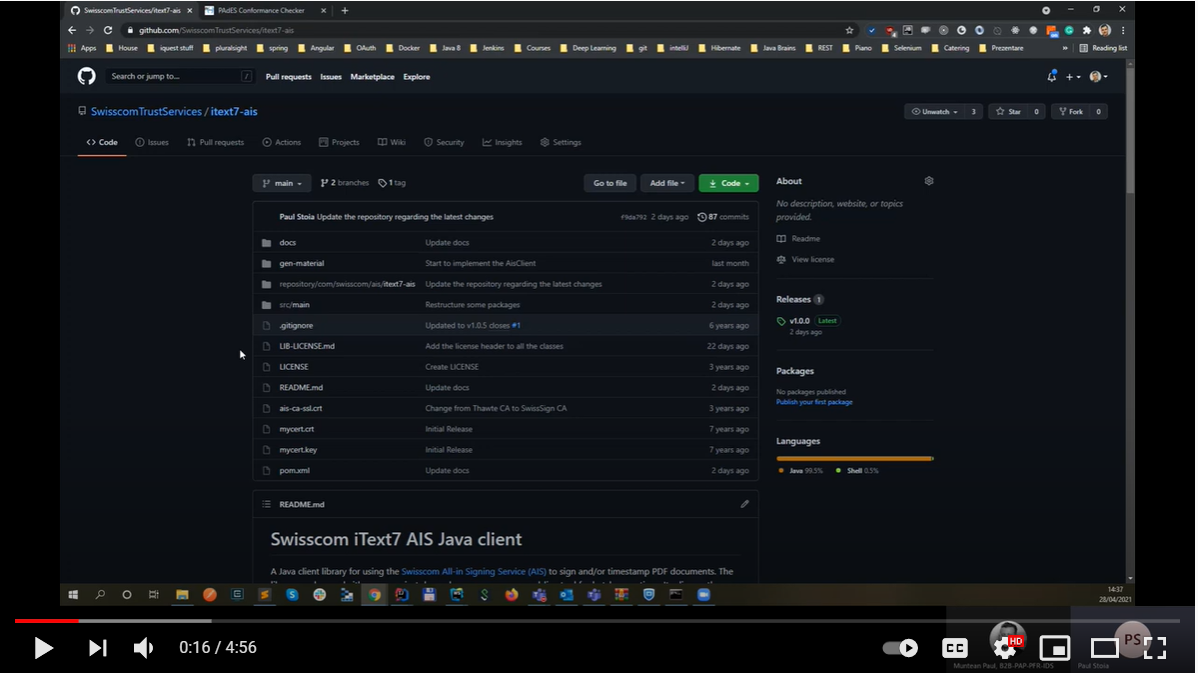This screenshot has height=673, width=1198.
Task: View the 87 commits history
Action: pyautogui.click(x=723, y=217)
